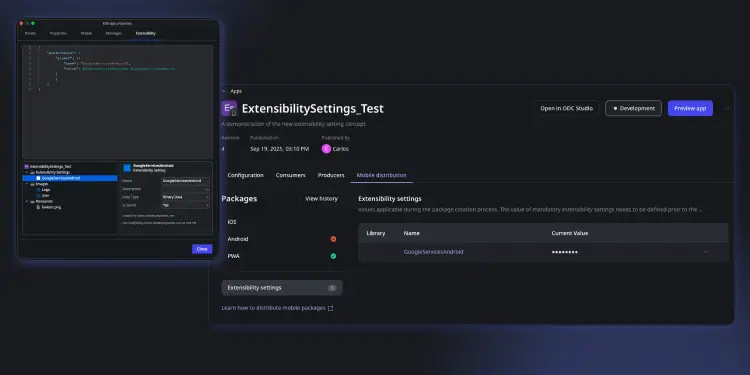
Task: Open the Extensibility settings section button
Action: [282, 288]
